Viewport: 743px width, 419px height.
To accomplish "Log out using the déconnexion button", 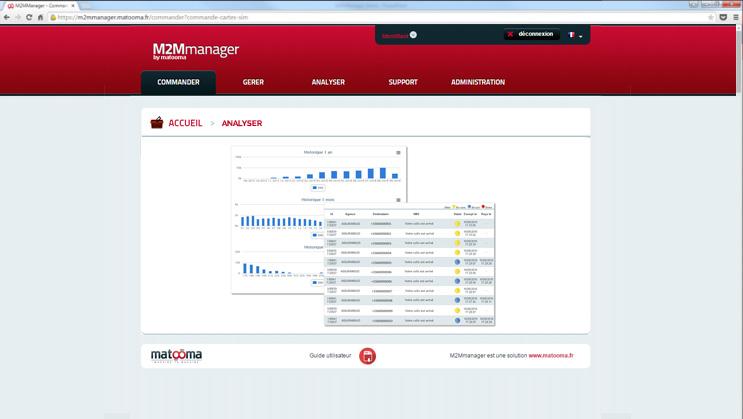I will pyautogui.click(x=530, y=34).
